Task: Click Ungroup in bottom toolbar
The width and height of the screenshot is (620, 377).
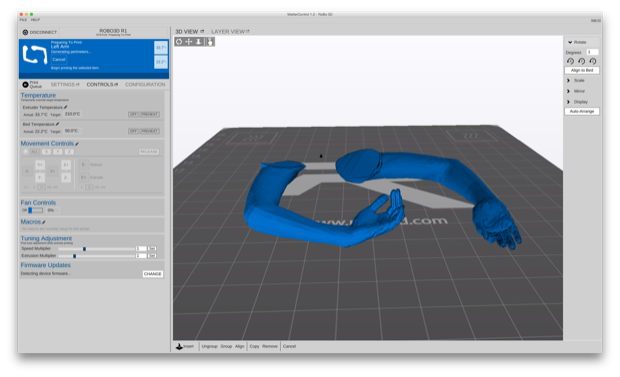Action: (210, 347)
